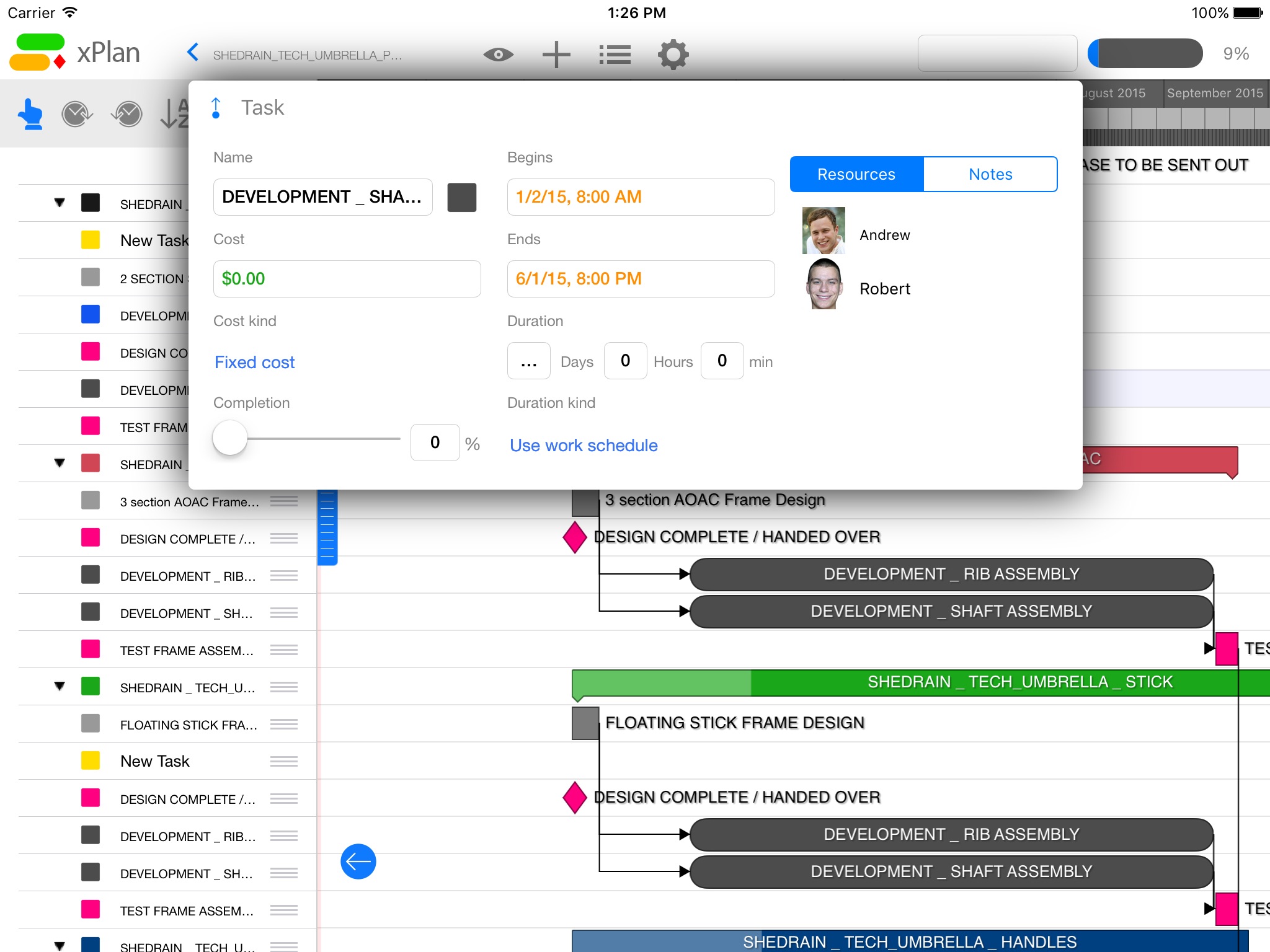Select upper TEST FRAME ASSEM... list row
1270x952 pixels.
point(167,650)
